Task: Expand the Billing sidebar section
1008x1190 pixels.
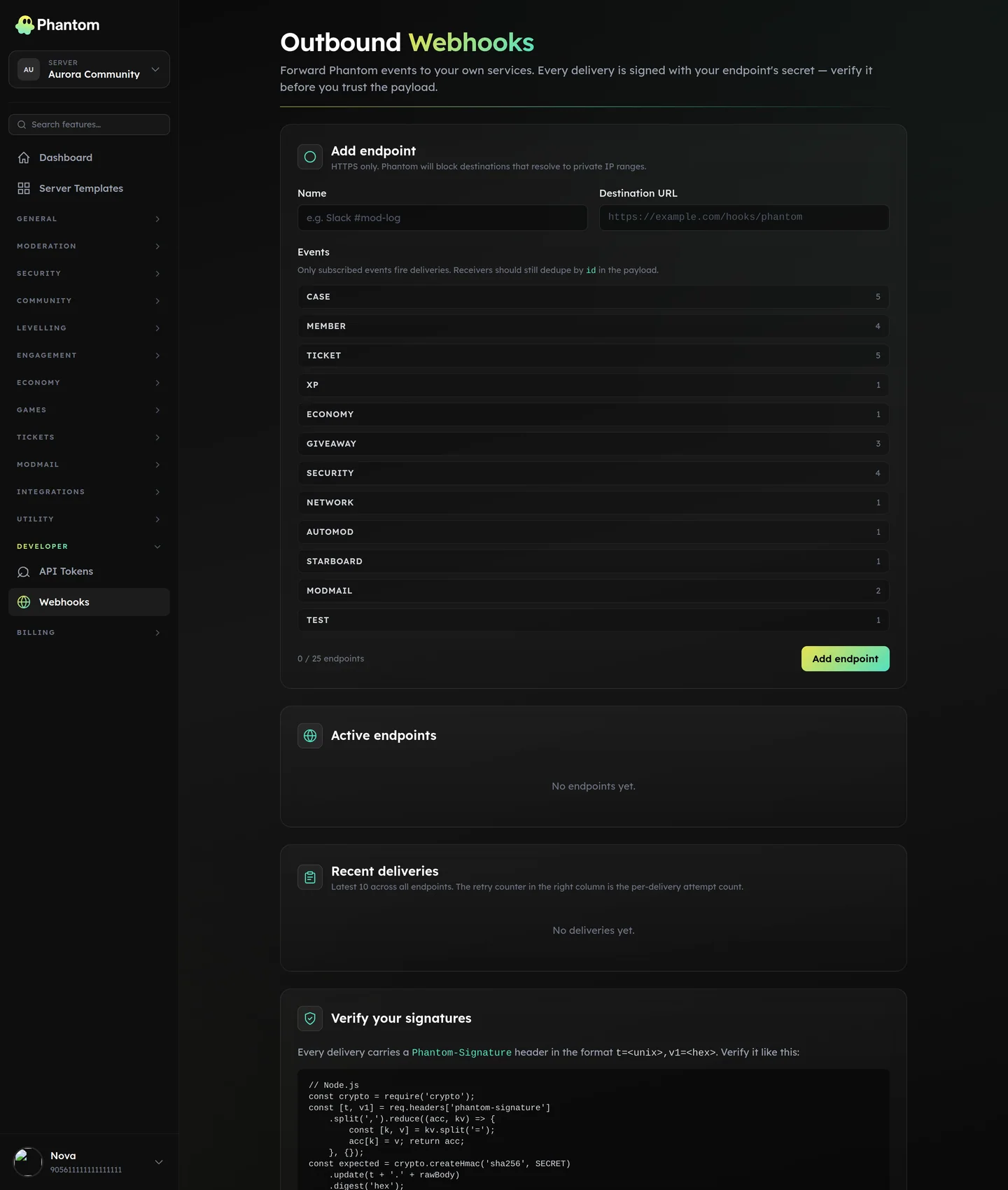Action: pyautogui.click(x=89, y=633)
